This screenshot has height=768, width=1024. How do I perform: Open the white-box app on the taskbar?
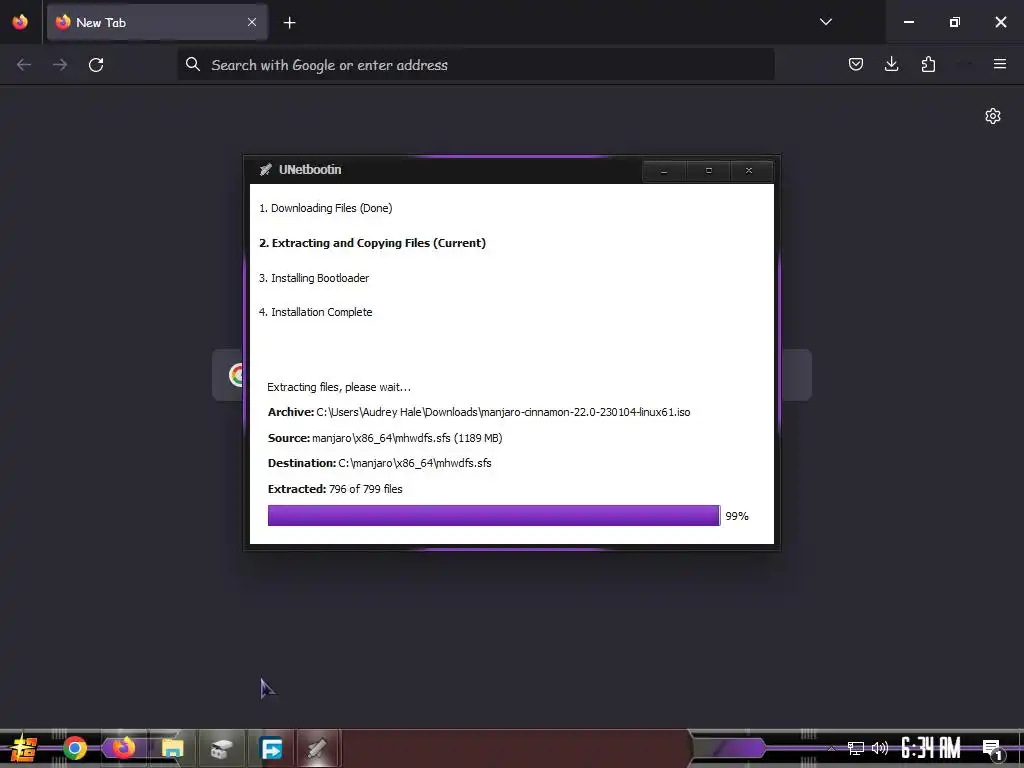(221, 748)
